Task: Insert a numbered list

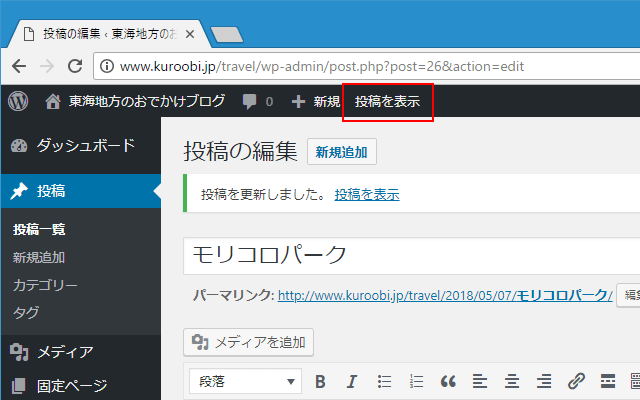Action: click(x=416, y=381)
